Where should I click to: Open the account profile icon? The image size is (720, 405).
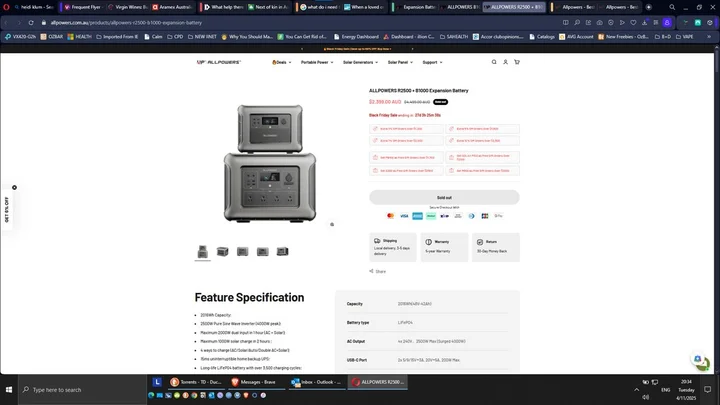[x=505, y=62]
